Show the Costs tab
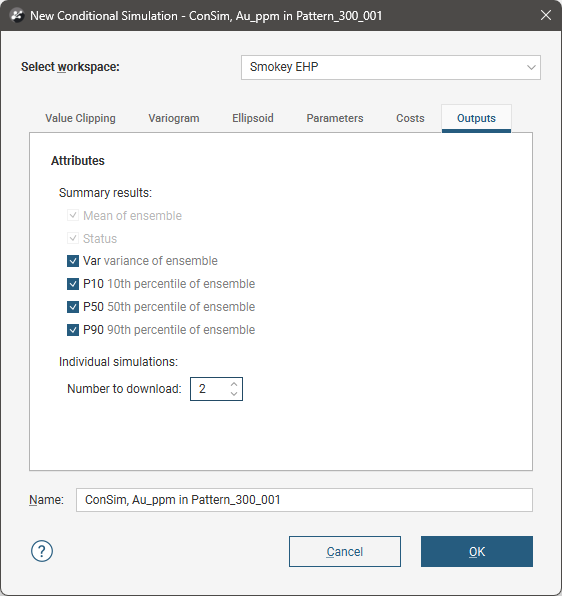This screenshot has width=562, height=596. [x=410, y=118]
